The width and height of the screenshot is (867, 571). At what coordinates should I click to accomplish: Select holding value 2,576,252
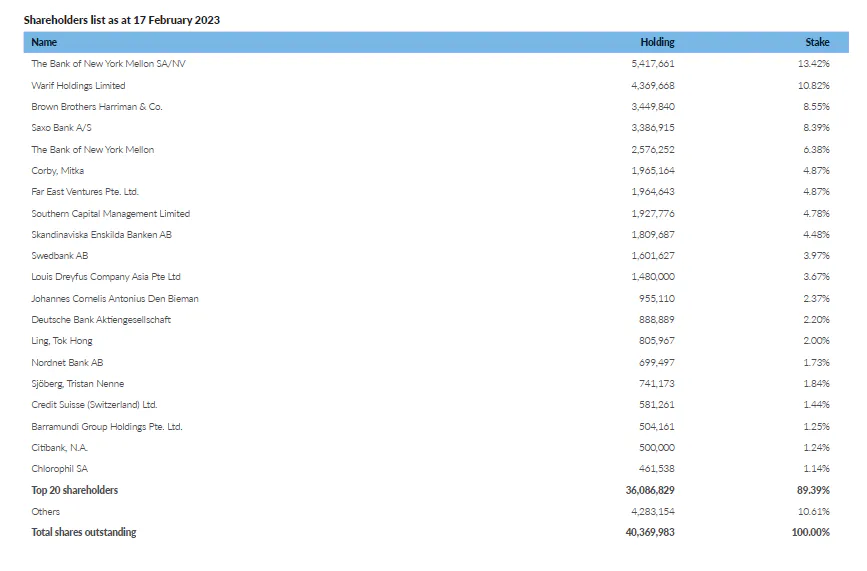[x=653, y=150]
